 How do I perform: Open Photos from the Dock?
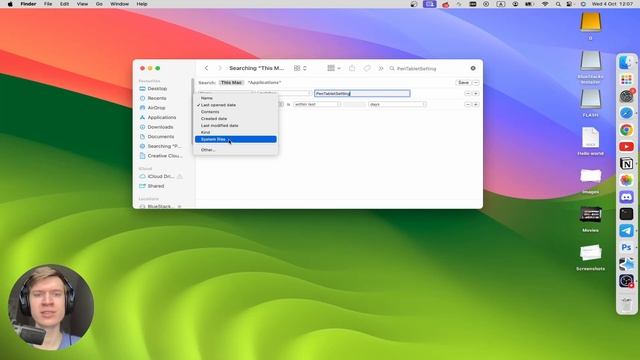click(626, 180)
